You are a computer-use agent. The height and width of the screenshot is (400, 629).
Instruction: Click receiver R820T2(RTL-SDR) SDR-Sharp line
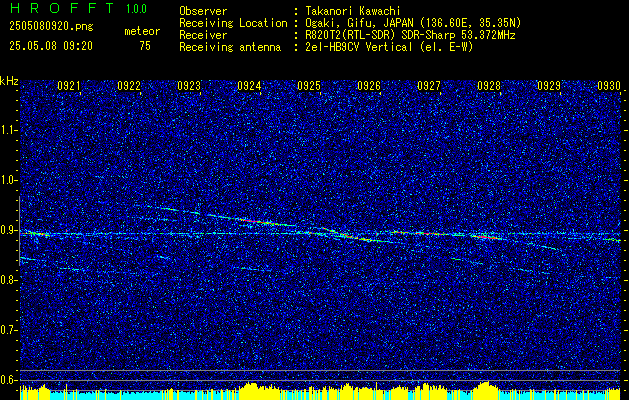tap(410, 35)
